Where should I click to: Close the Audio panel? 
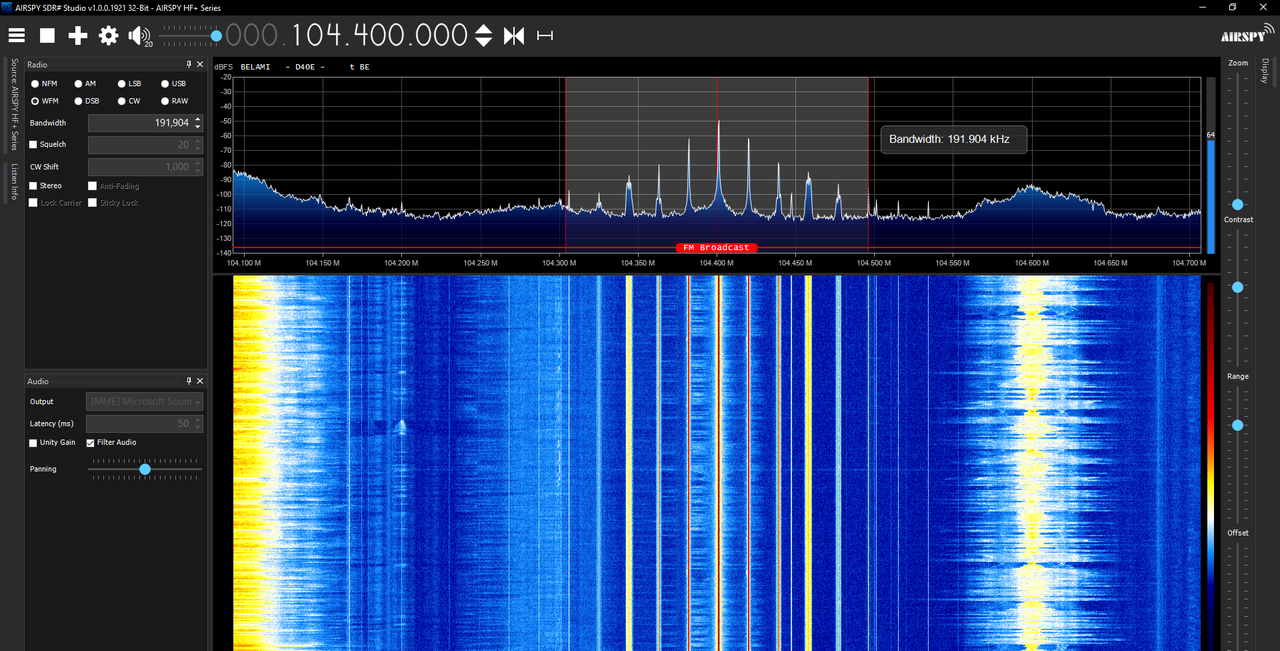200,381
